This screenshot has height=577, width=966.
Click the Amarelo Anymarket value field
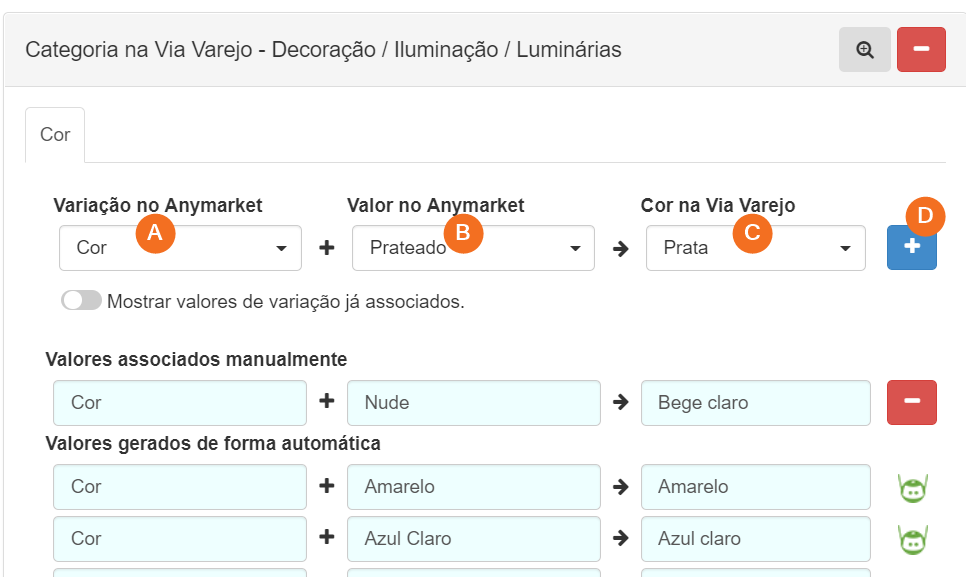click(474, 487)
